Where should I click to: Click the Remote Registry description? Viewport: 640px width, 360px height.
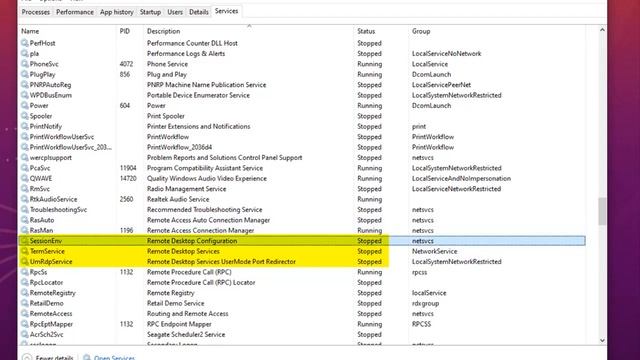(x=171, y=293)
